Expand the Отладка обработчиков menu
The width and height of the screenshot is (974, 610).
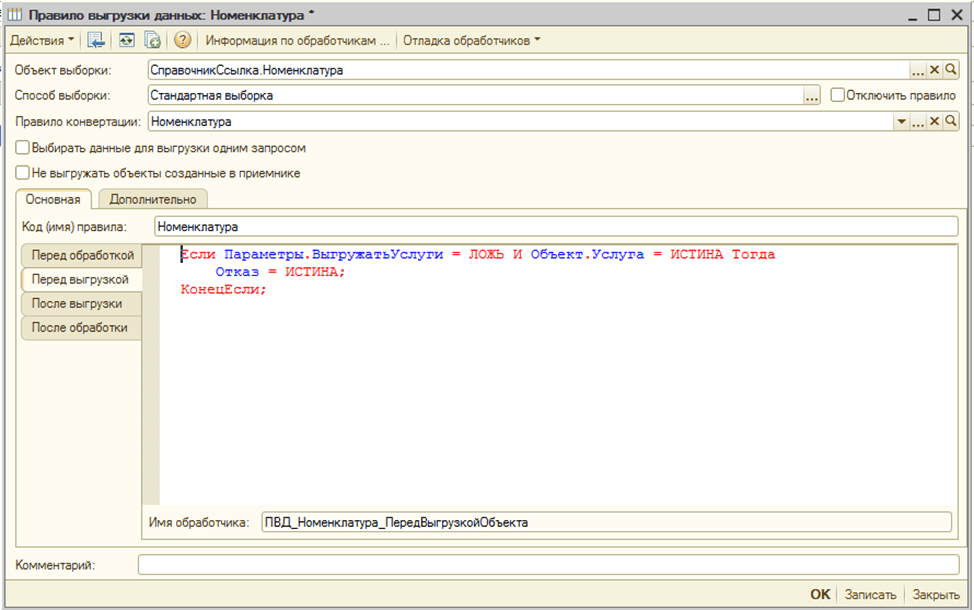tap(471, 41)
